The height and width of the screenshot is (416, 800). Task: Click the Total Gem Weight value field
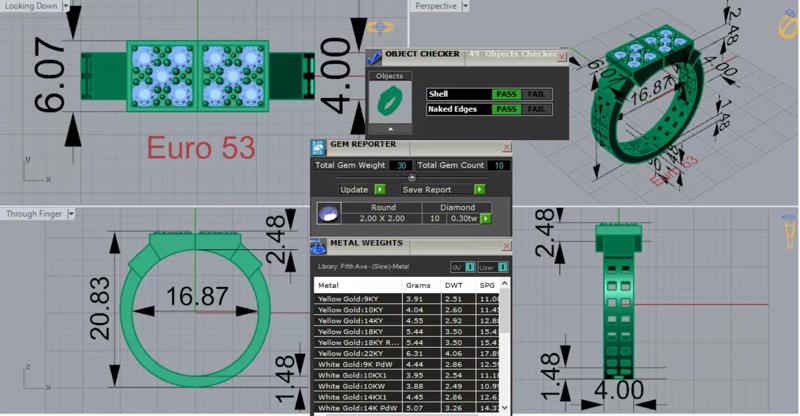pos(401,165)
